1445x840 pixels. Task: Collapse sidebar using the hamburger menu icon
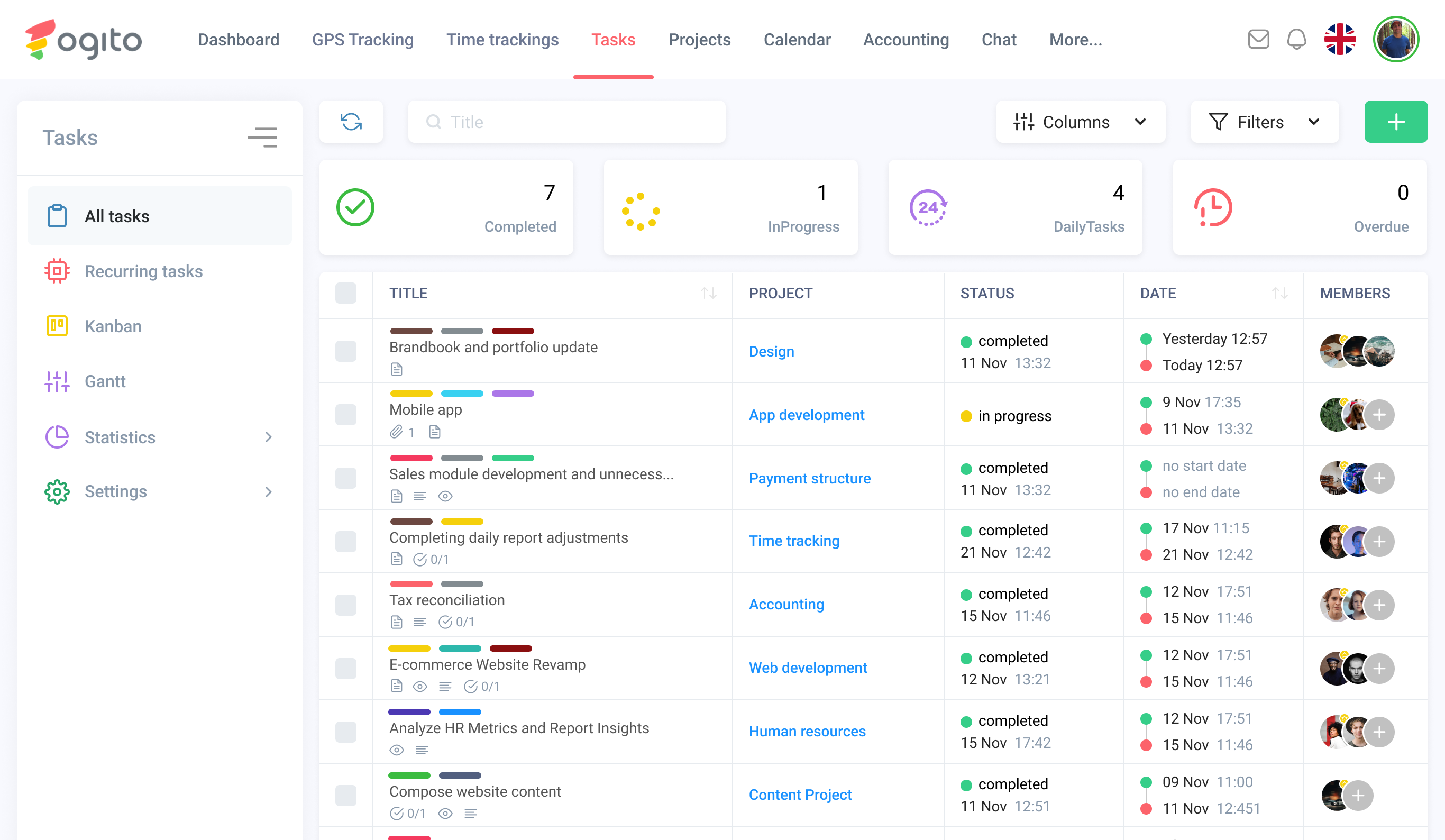pos(262,138)
